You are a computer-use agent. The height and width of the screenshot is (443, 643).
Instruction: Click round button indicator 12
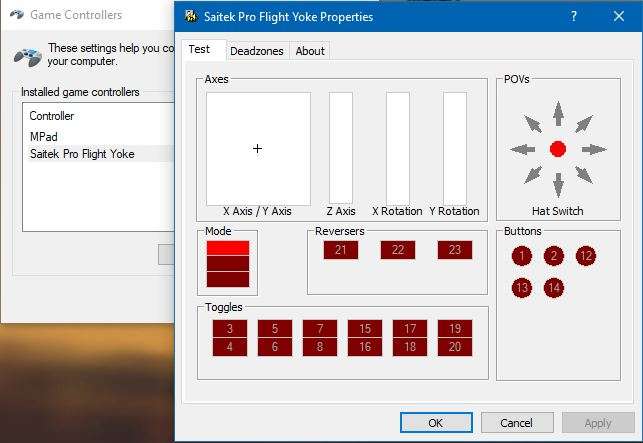pyautogui.click(x=586, y=256)
